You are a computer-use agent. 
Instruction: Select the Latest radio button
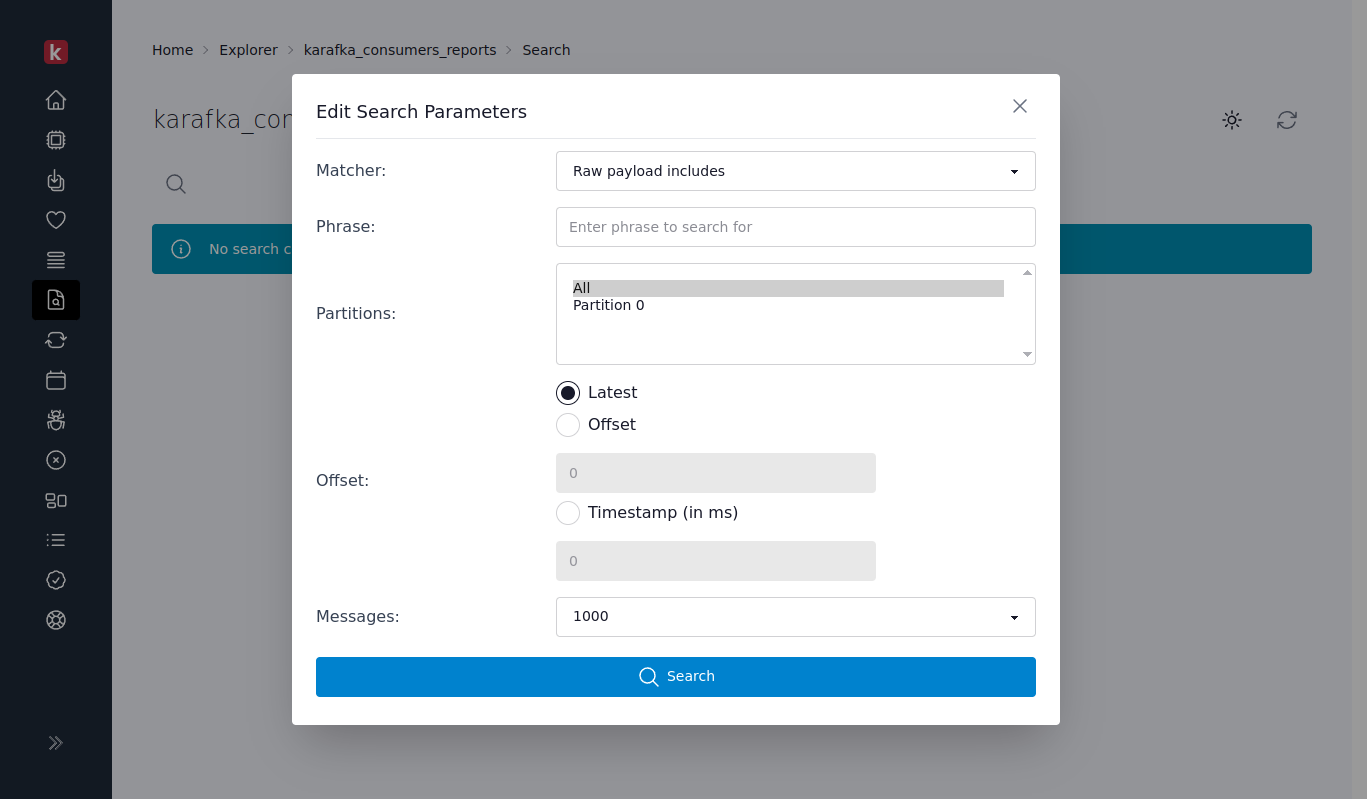(x=568, y=393)
